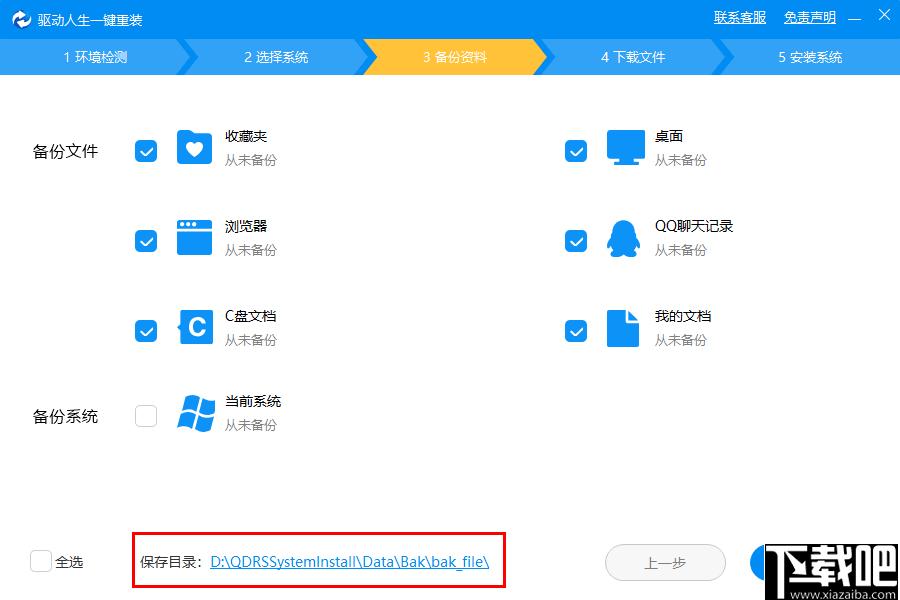Click the app logo in title bar
Screen dimensions: 900x600
pyautogui.click(x=21, y=20)
